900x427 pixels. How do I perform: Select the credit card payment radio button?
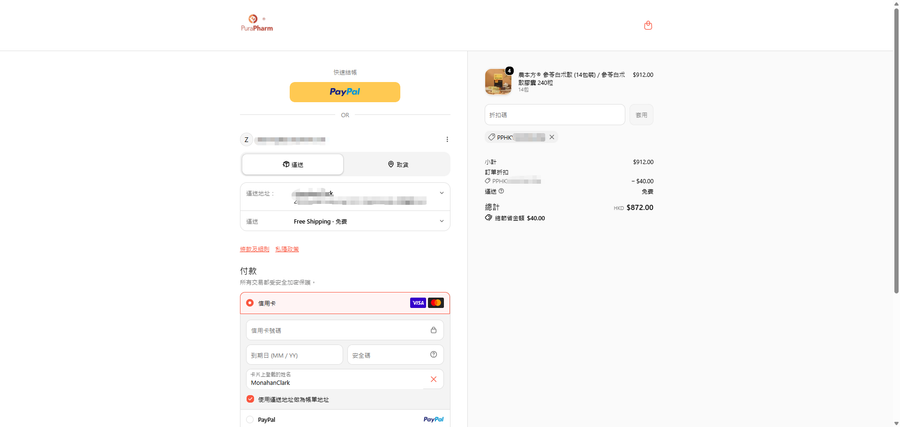pyautogui.click(x=250, y=302)
